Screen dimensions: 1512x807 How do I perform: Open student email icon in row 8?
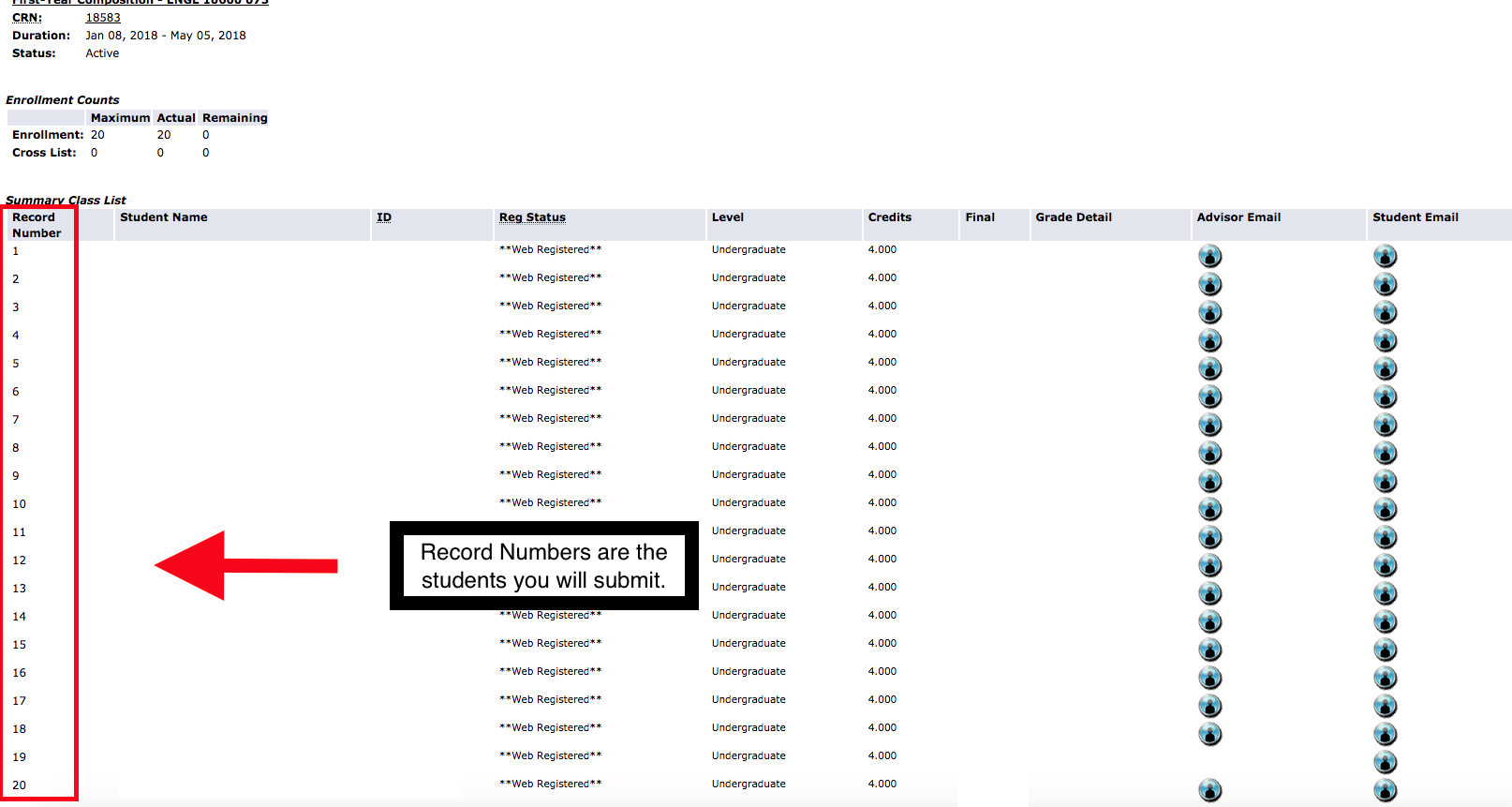pyautogui.click(x=1385, y=453)
